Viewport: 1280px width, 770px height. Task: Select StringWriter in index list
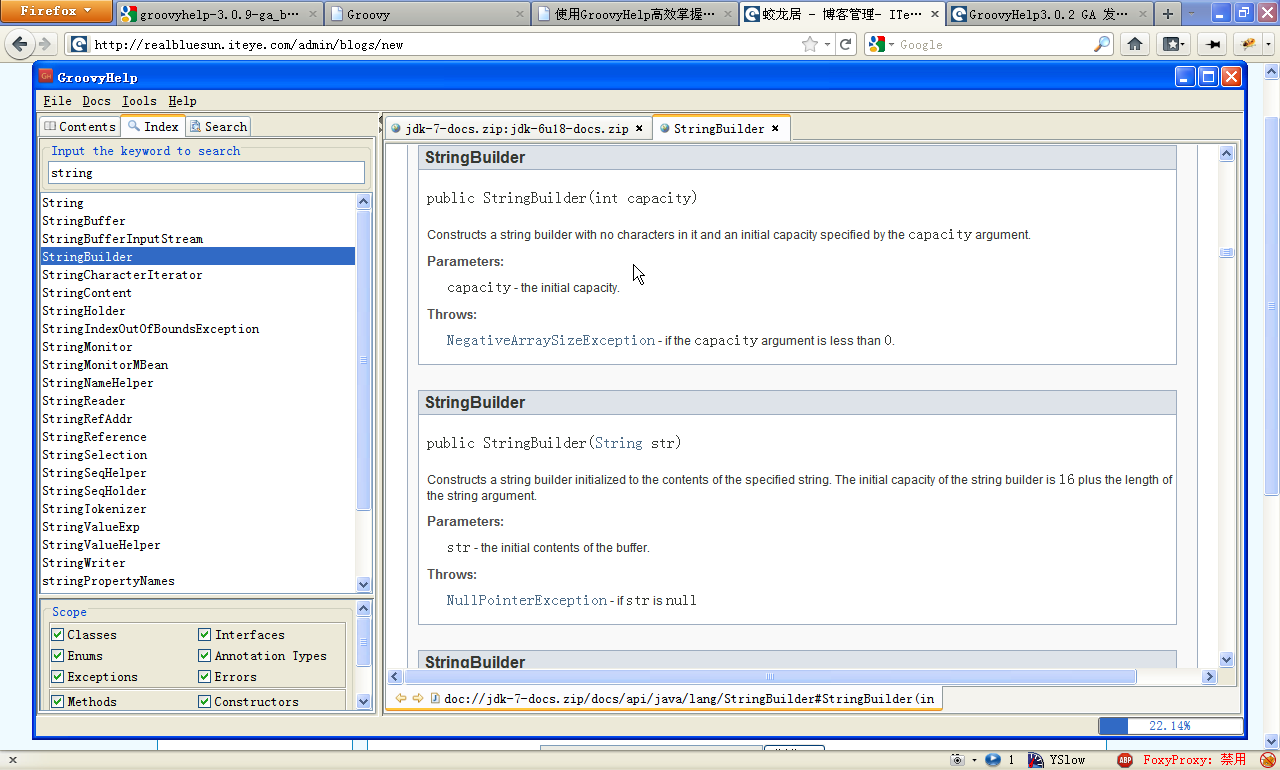point(84,562)
